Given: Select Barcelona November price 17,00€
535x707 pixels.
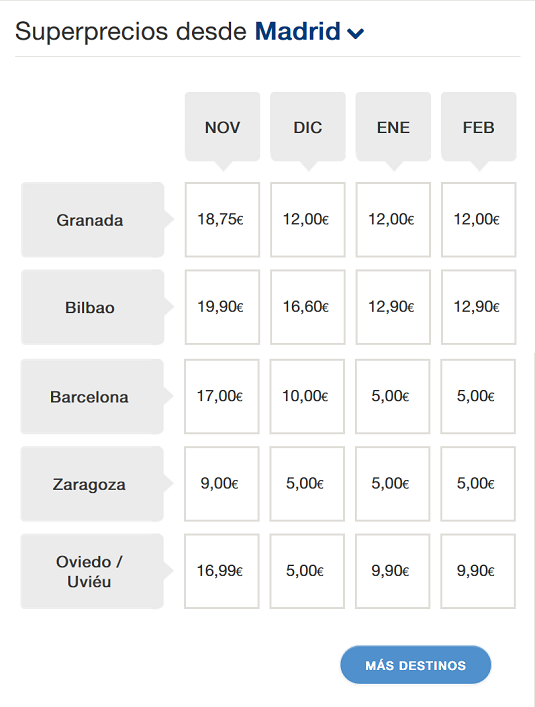Looking at the screenshot, I should [222, 396].
